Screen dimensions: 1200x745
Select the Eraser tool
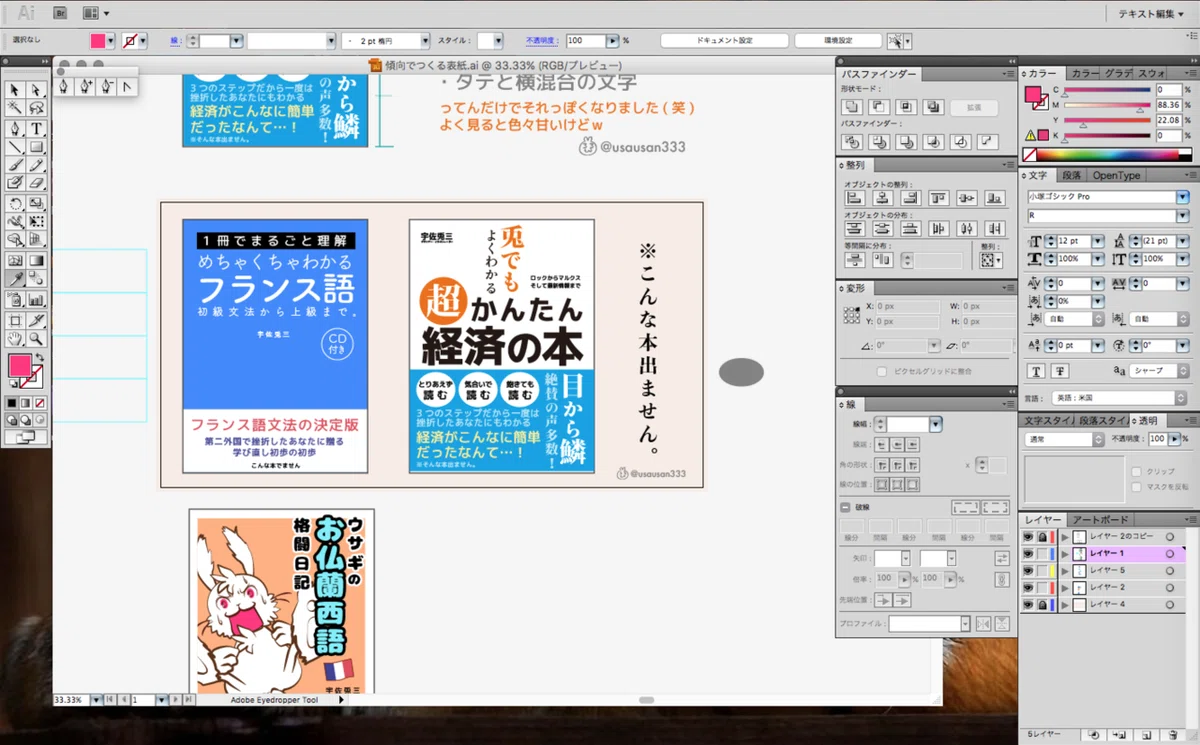(37, 183)
